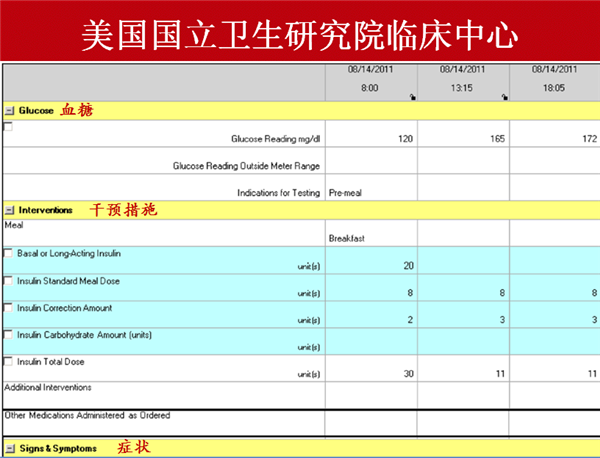Viewport: 600px width, 458px height.
Task: Click the 13:15 correction amount value 3
Action: point(502,319)
